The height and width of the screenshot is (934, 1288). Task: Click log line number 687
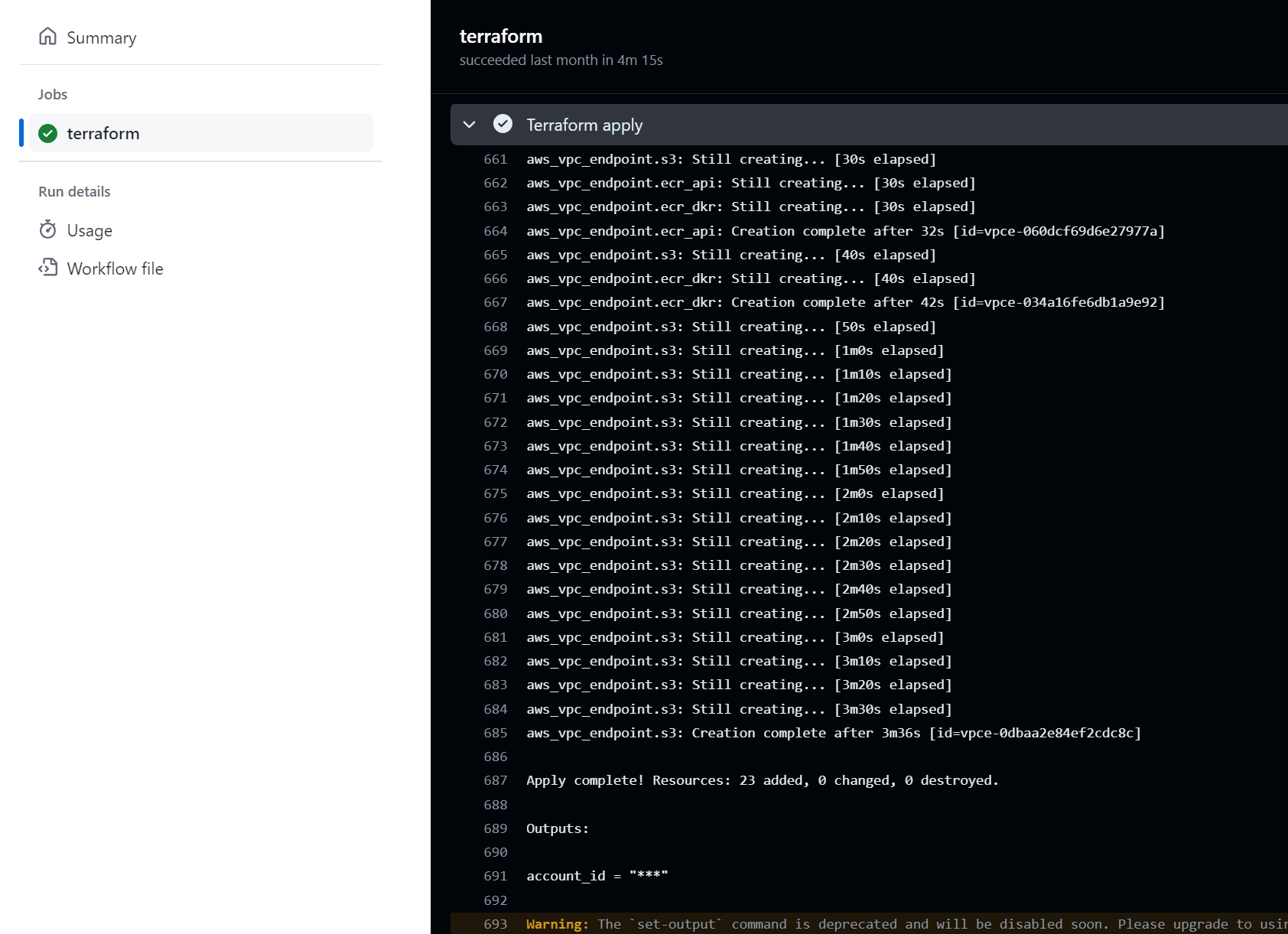pyautogui.click(x=495, y=780)
